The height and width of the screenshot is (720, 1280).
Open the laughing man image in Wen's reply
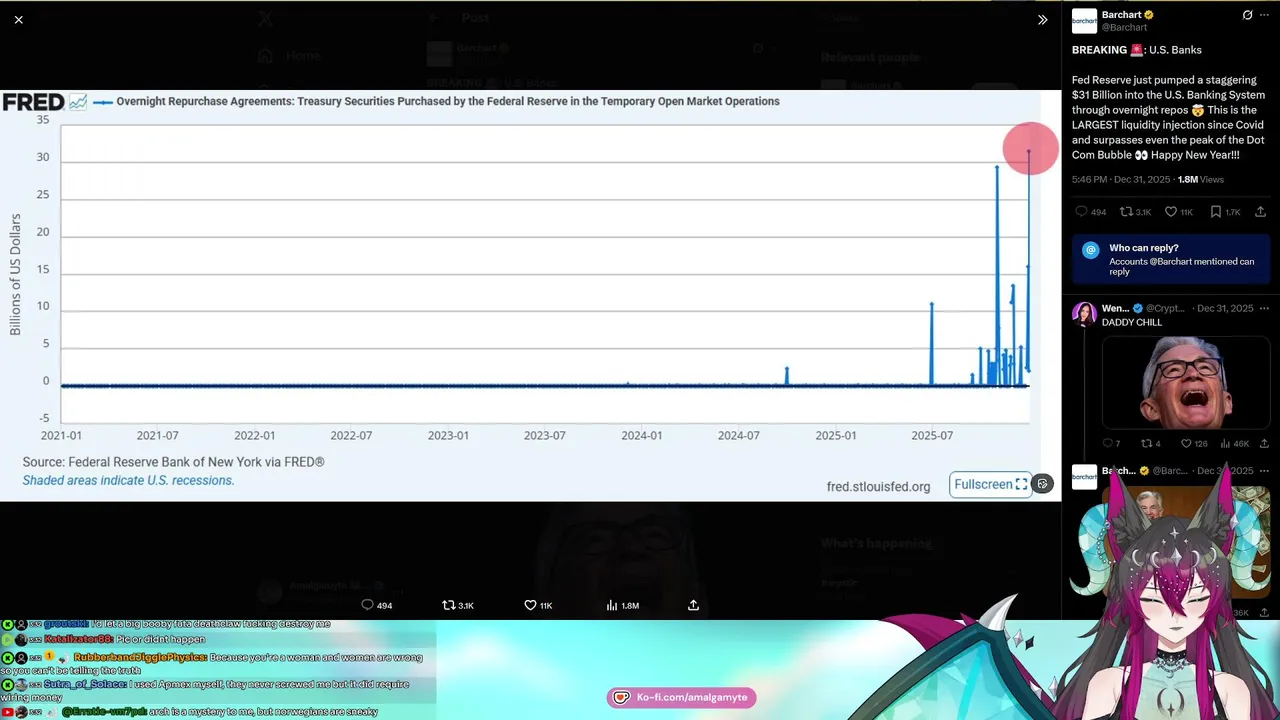click(x=1186, y=383)
